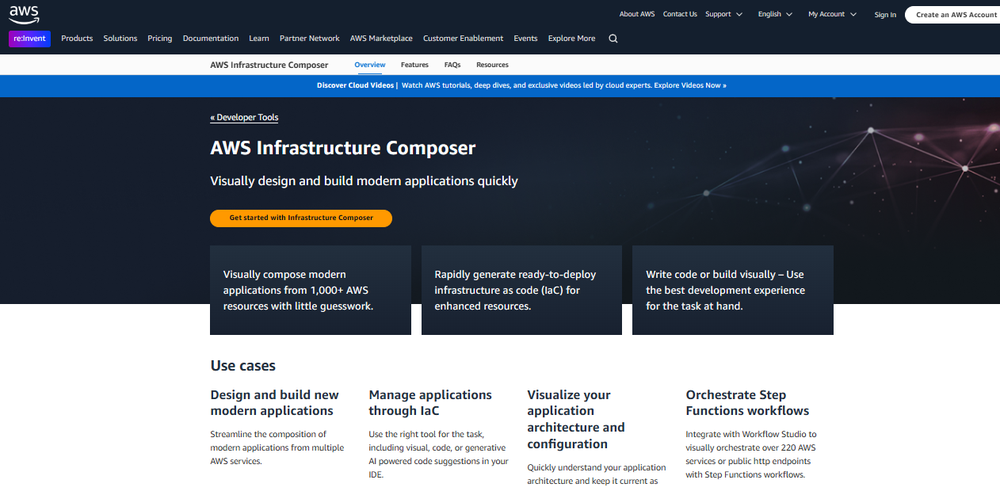Open the Learn menu
Viewport: 1000px width, 490px height.
click(259, 38)
